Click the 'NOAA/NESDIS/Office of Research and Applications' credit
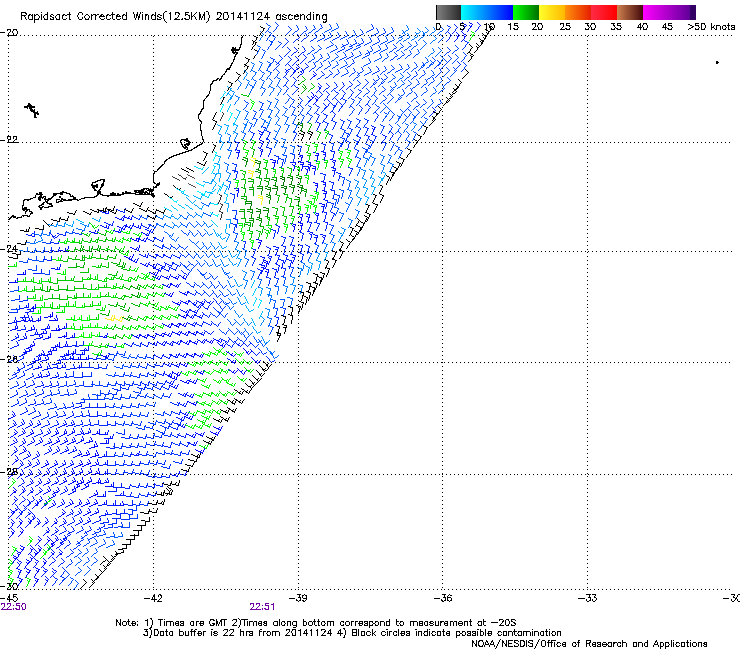 pyautogui.click(x=589, y=644)
